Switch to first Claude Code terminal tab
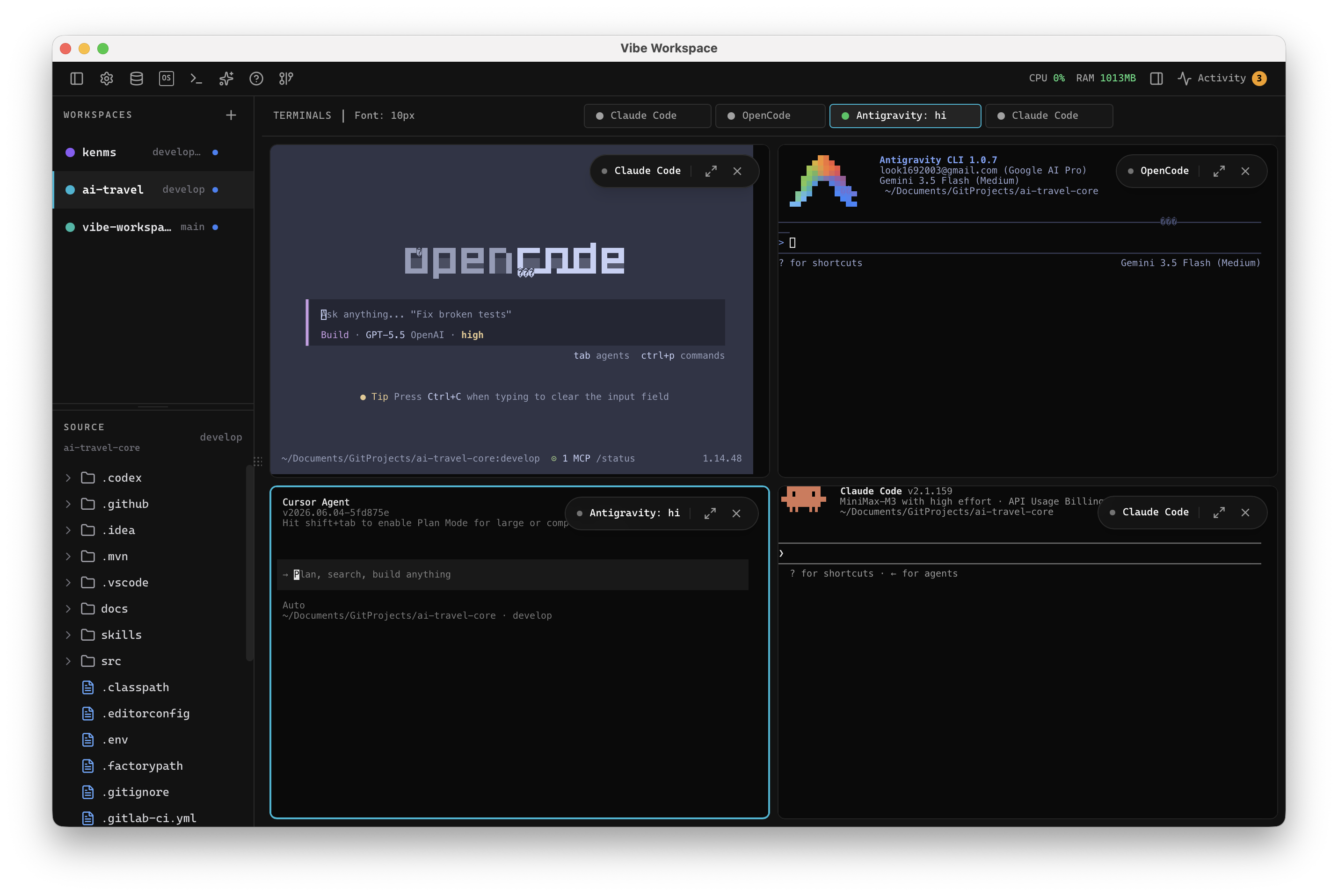The height and width of the screenshot is (896, 1338). pyautogui.click(x=647, y=116)
